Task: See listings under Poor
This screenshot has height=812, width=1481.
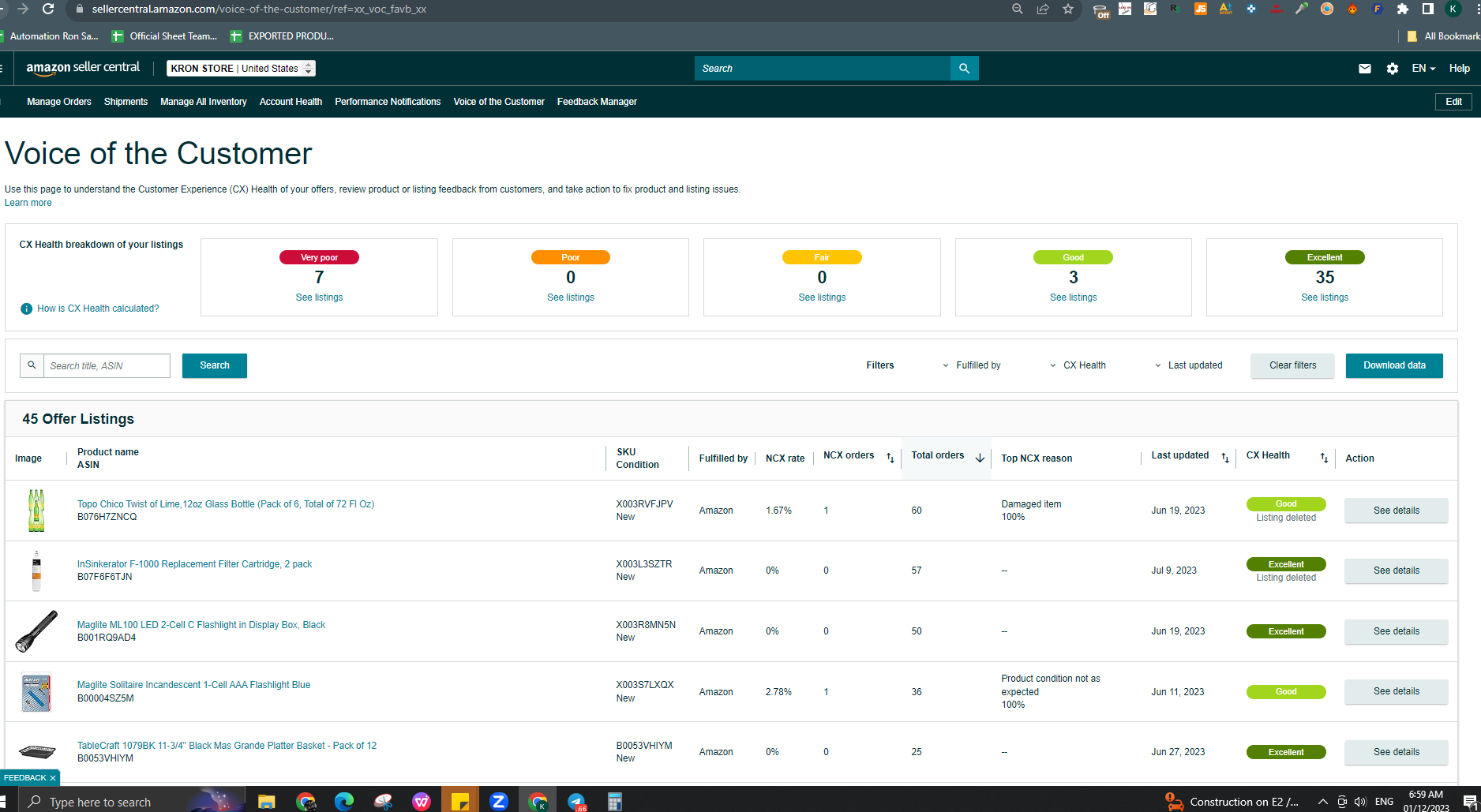Action: coord(571,297)
